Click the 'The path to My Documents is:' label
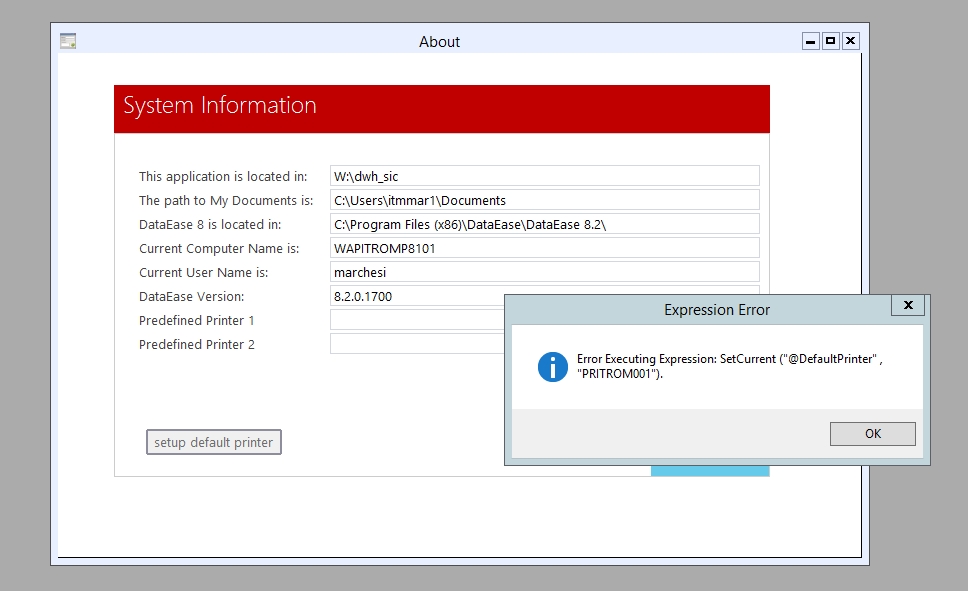 click(x=226, y=201)
